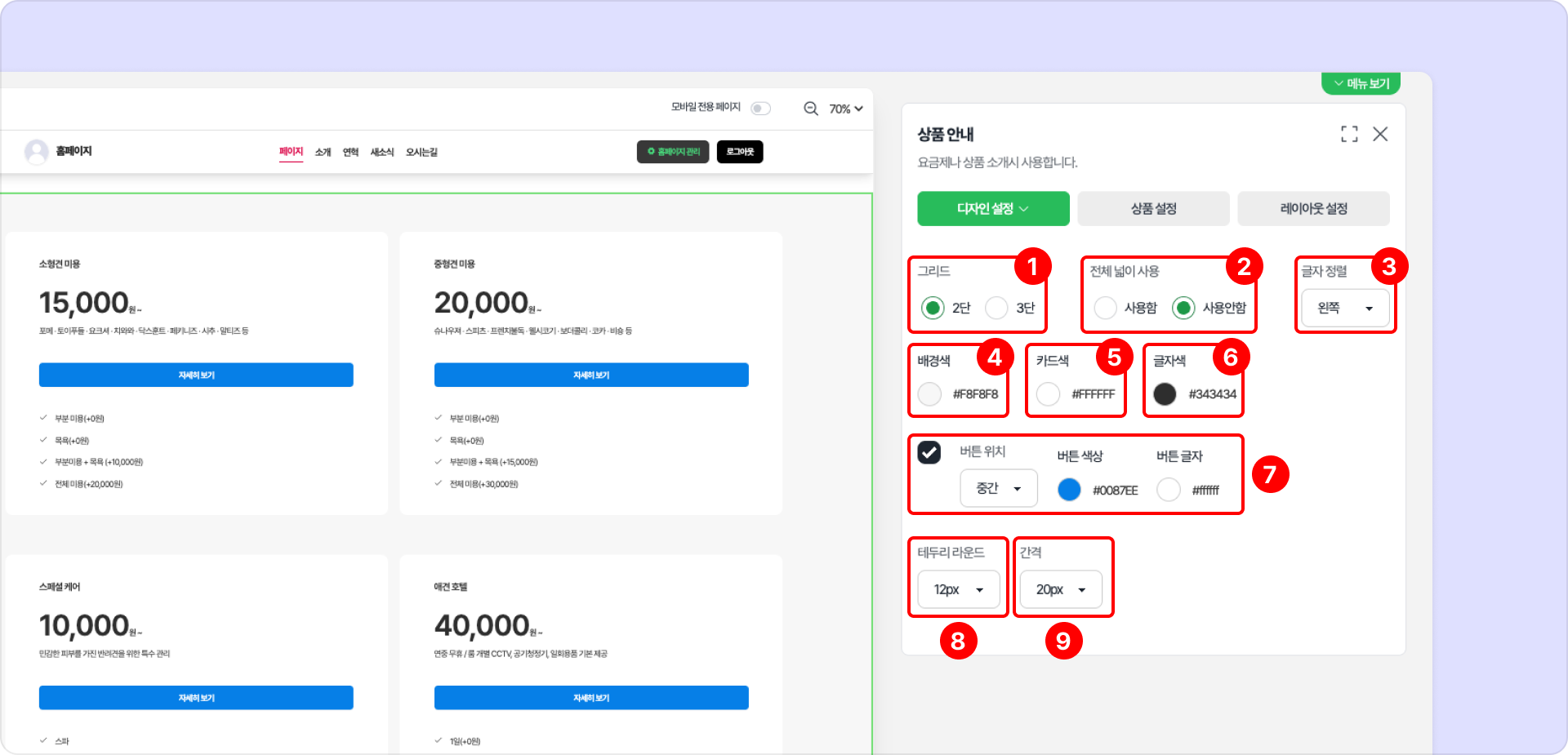The width and height of the screenshot is (1568, 755).
Task: Open the 버튼 색상 #0087EE color swatch
Action: click(x=1069, y=490)
